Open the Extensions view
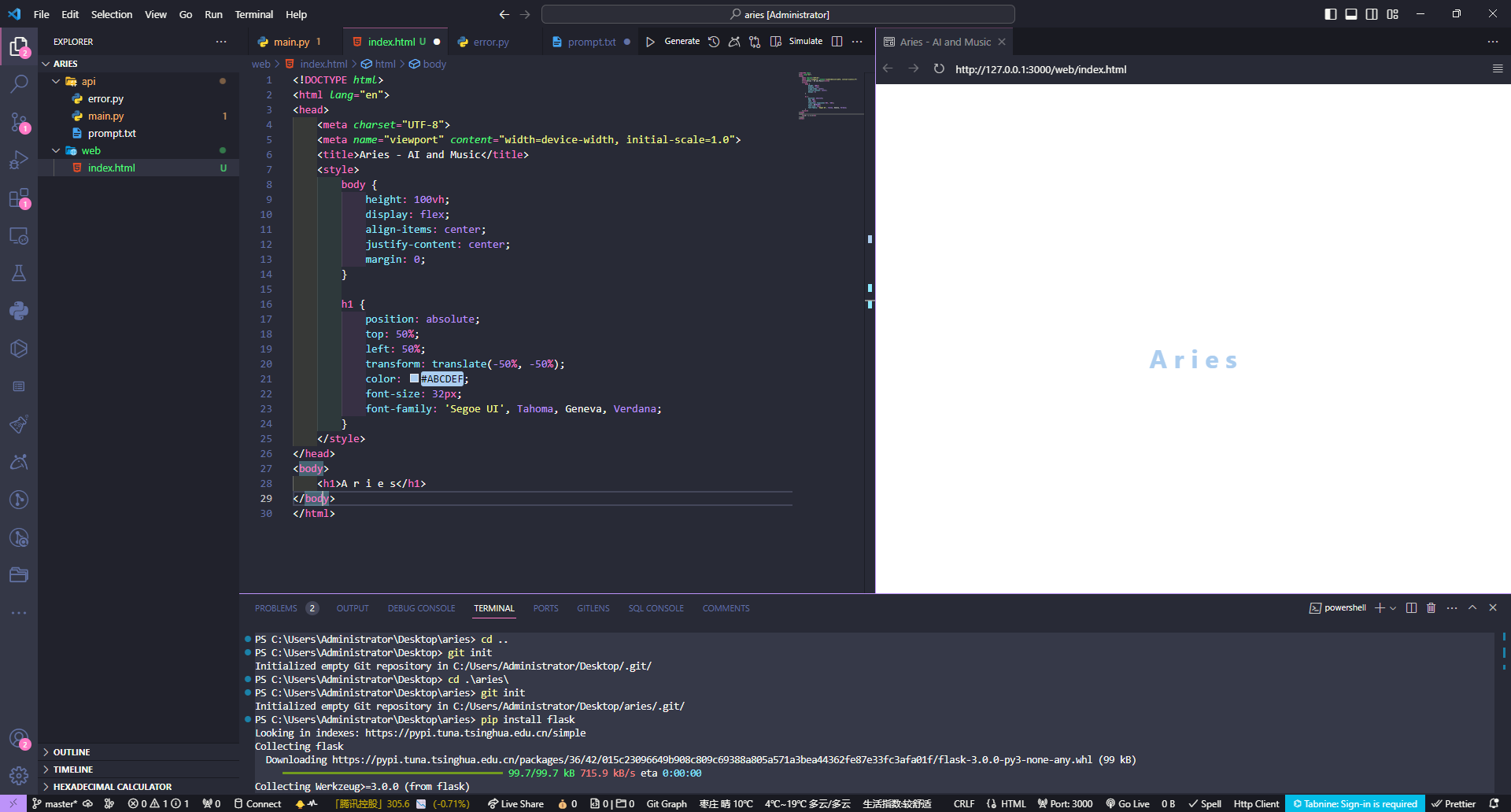 pos(19,197)
